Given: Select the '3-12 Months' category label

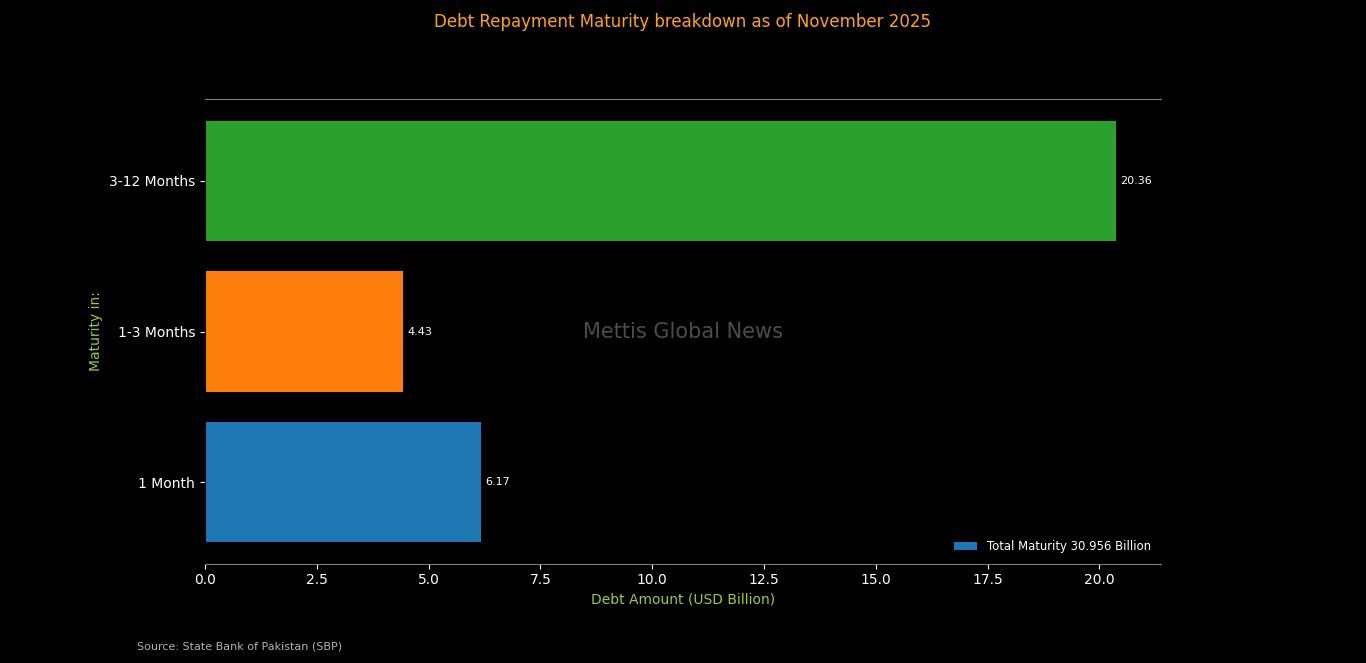Looking at the screenshot, I should click(x=152, y=181).
